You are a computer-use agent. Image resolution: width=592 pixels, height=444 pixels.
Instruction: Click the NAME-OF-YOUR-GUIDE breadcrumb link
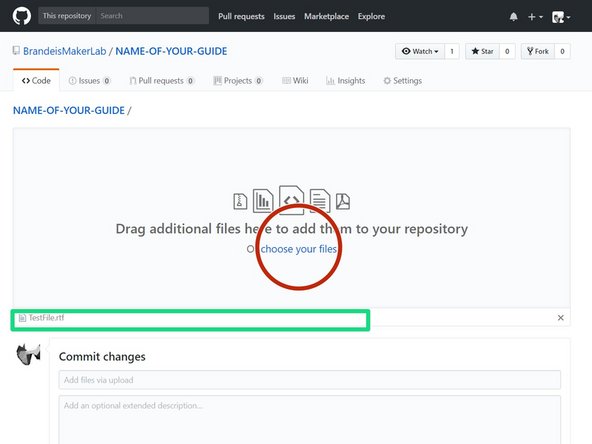69,110
